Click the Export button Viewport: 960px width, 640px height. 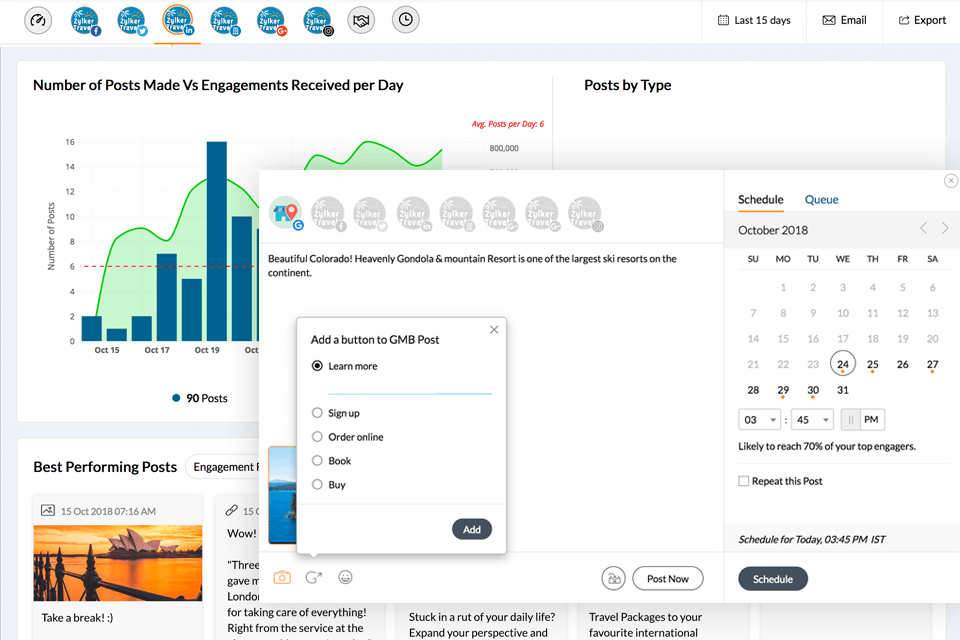click(922, 20)
